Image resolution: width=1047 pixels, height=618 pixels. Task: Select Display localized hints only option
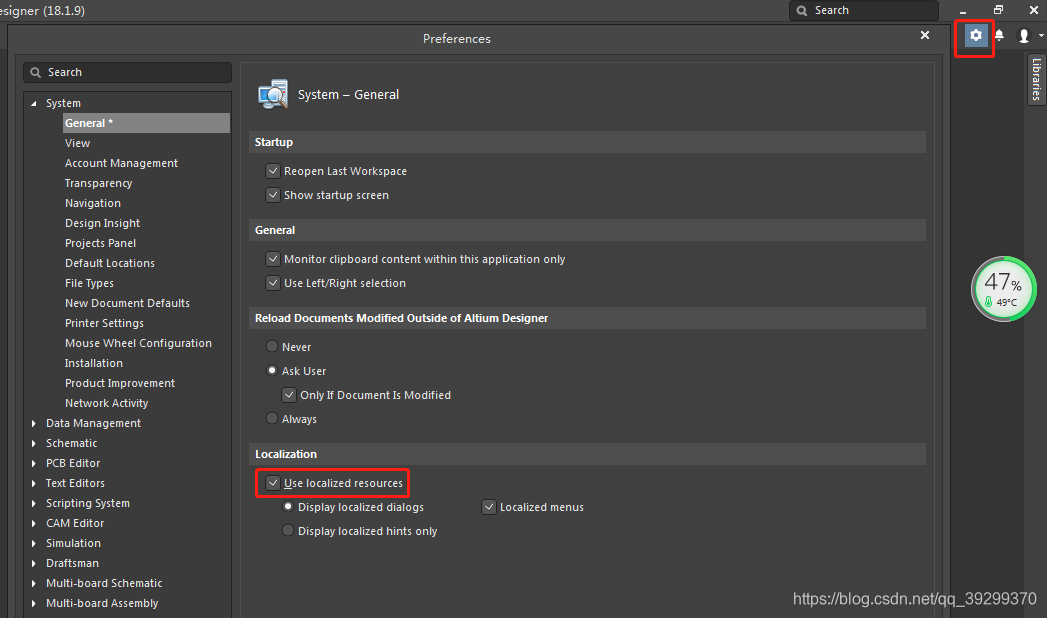click(x=288, y=531)
